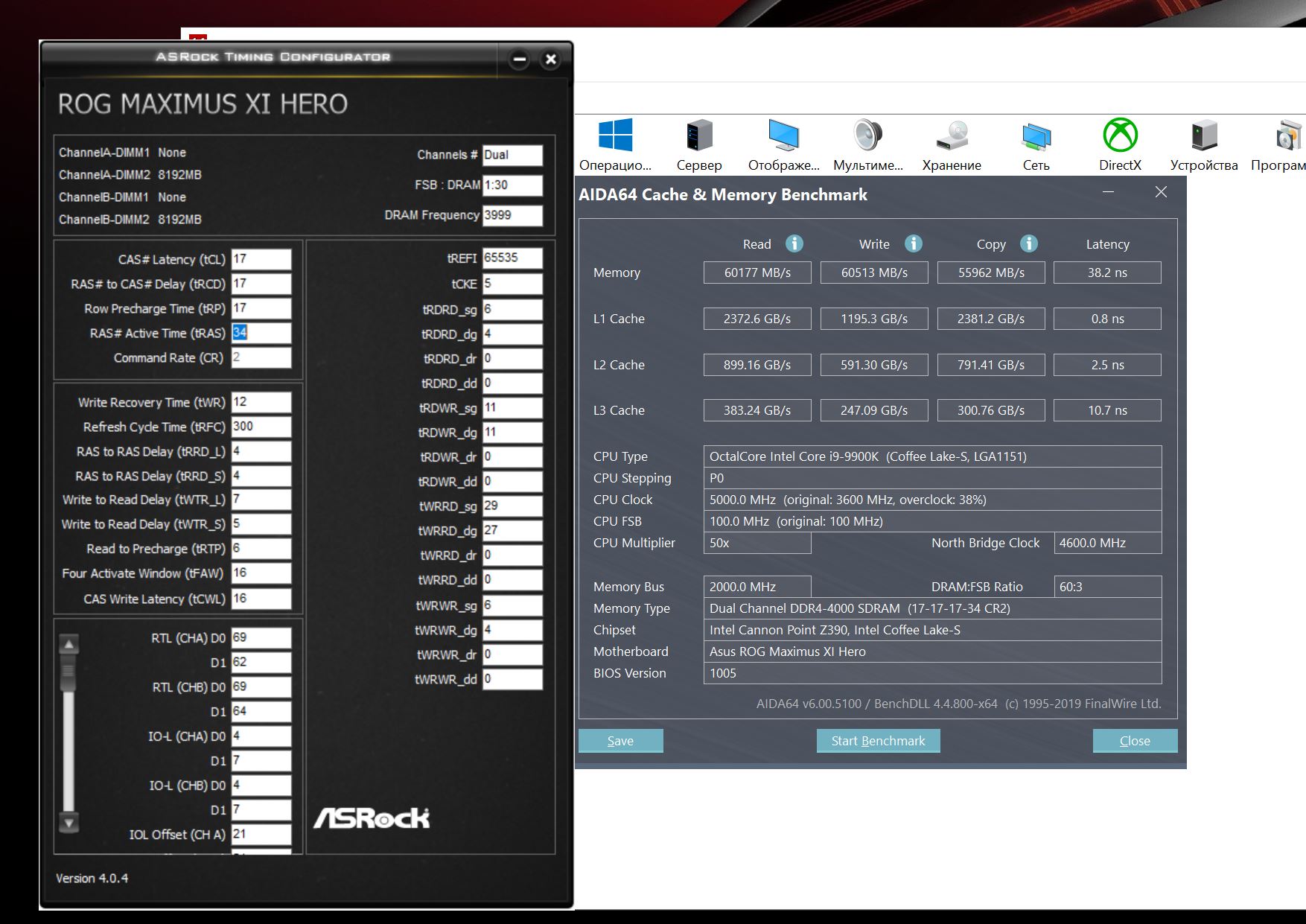The width and height of the screenshot is (1306, 924).
Task: Click the Close button in AIDA64 benchmark
Action: pyautogui.click(x=1135, y=741)
